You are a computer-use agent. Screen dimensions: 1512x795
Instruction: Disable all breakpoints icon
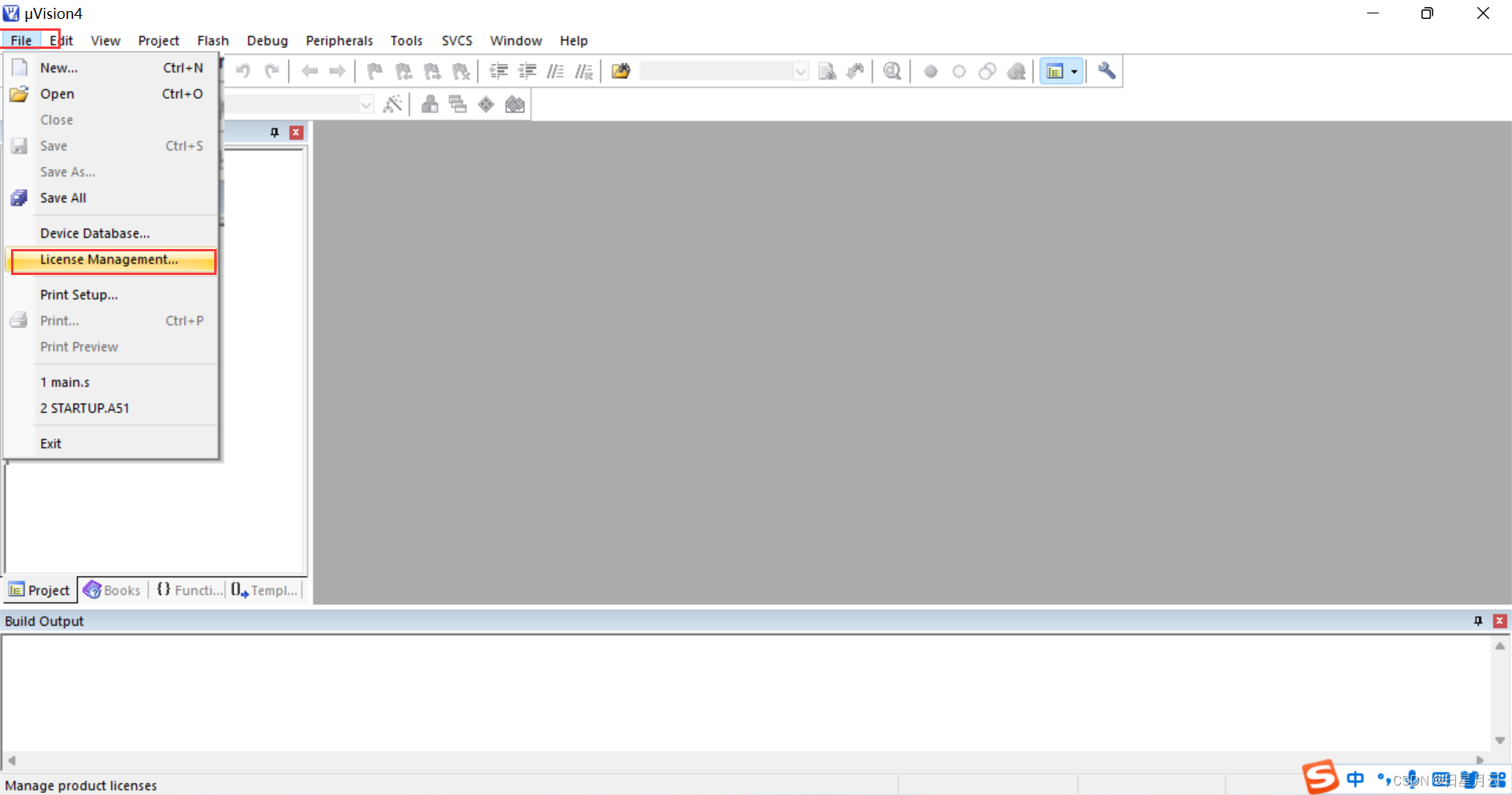click(x=988, y=72)
